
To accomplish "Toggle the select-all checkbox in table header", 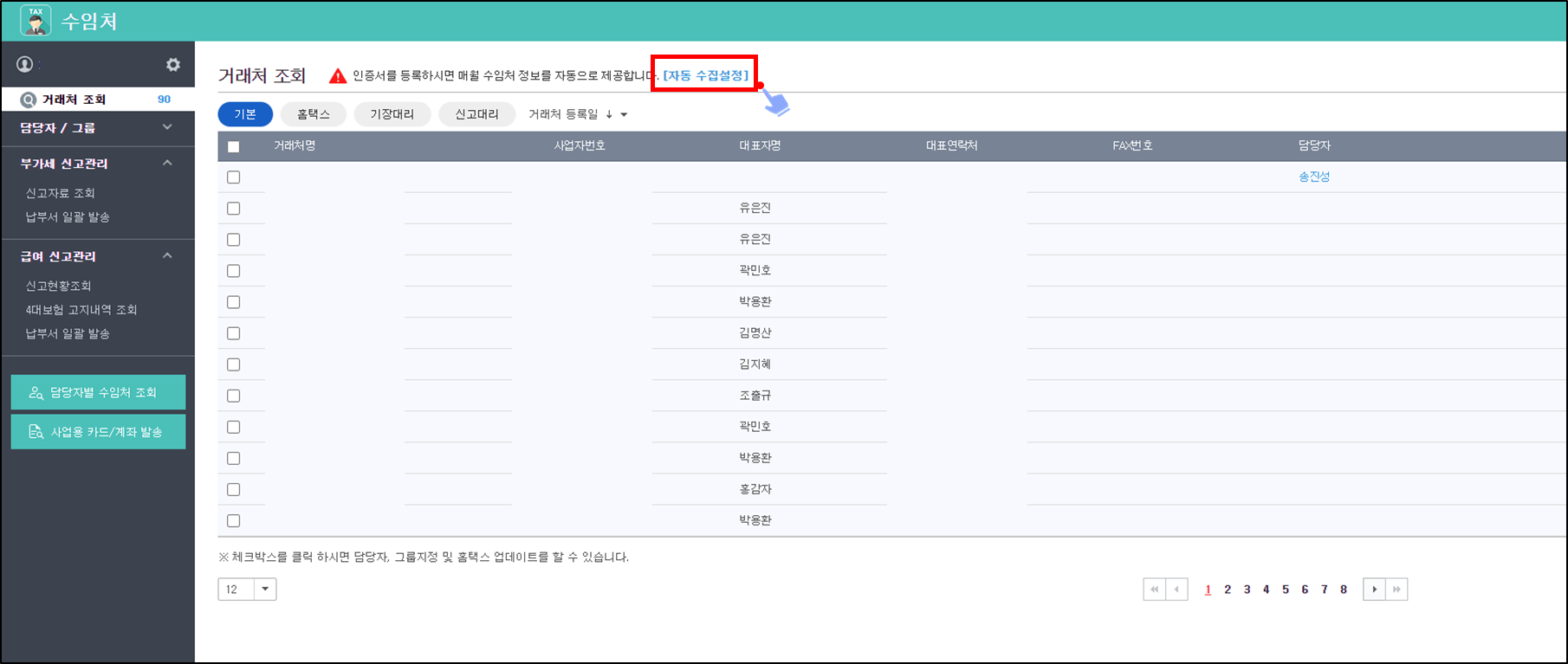I will (233, 146).
